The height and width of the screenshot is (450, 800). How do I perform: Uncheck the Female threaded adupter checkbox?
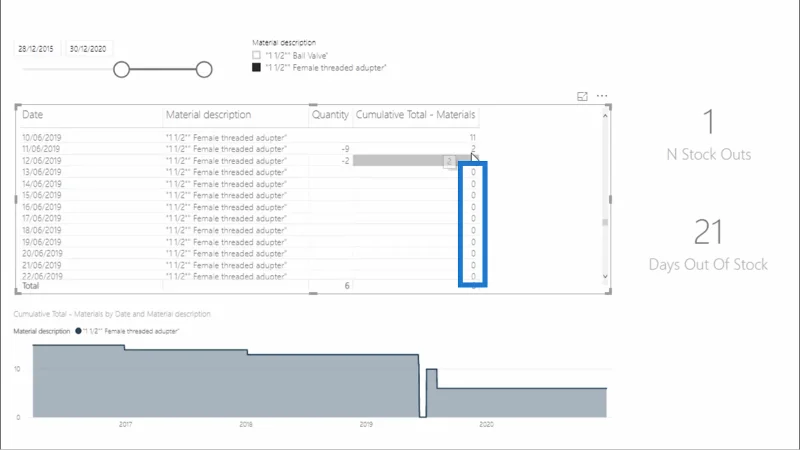pos(256,67)
